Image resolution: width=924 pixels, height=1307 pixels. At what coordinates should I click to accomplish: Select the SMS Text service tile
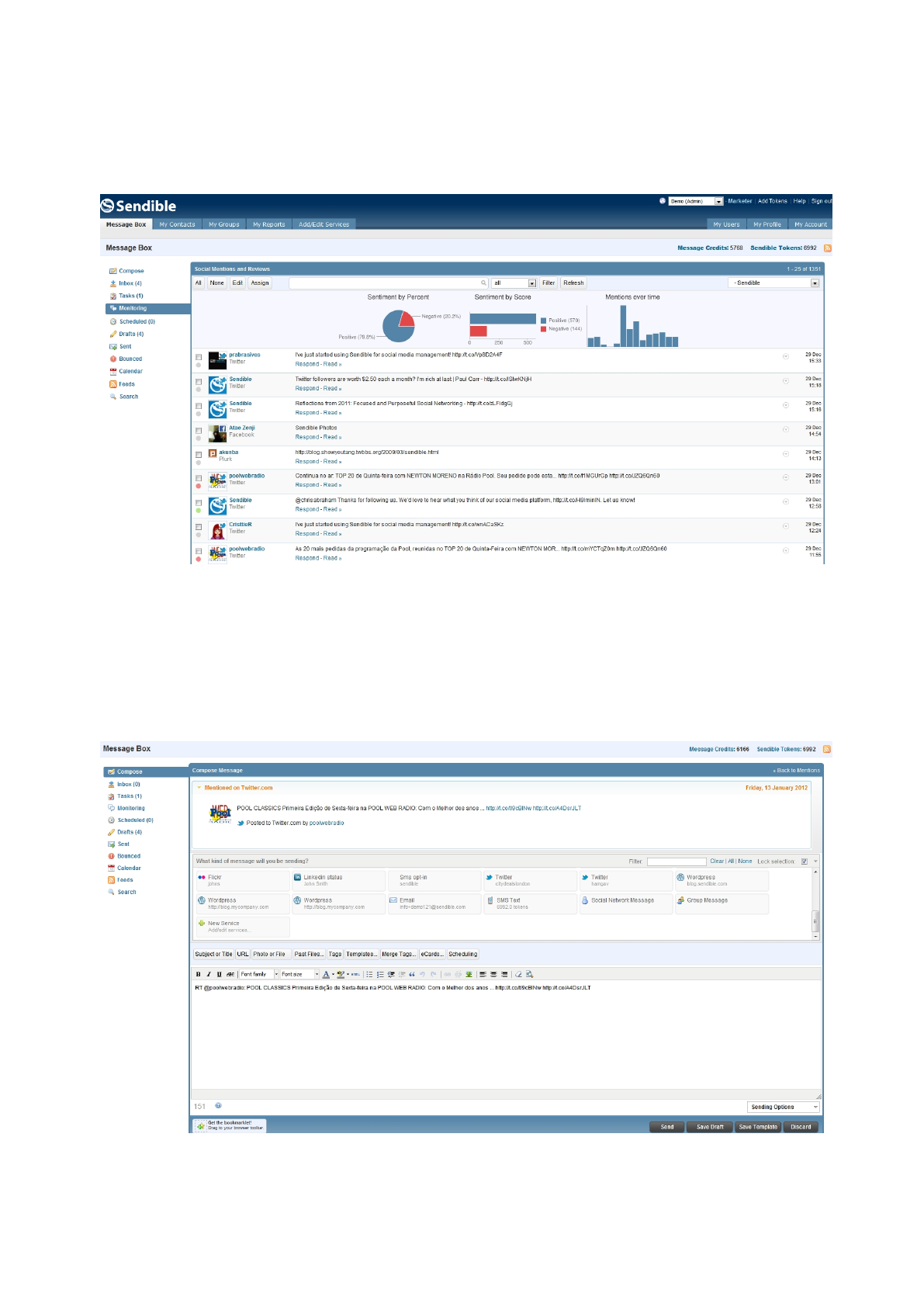pyautogui.click(x=530, y=903)
